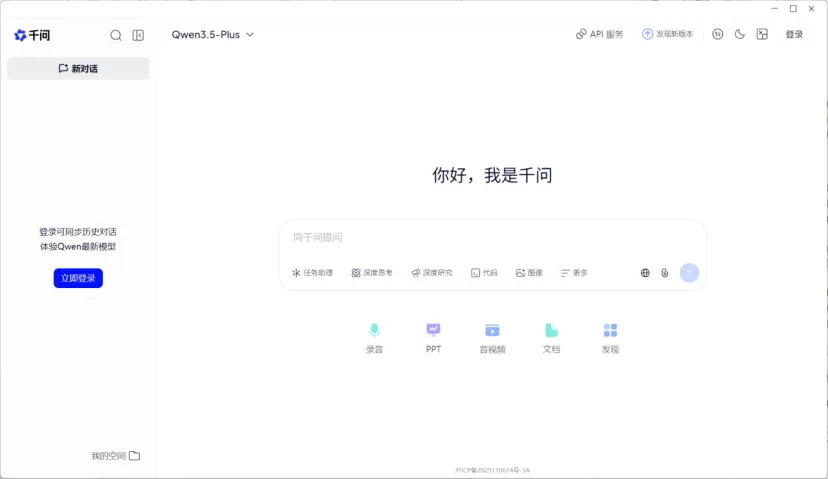
Task: Open 文档 document tool
Action: point(551,339)
